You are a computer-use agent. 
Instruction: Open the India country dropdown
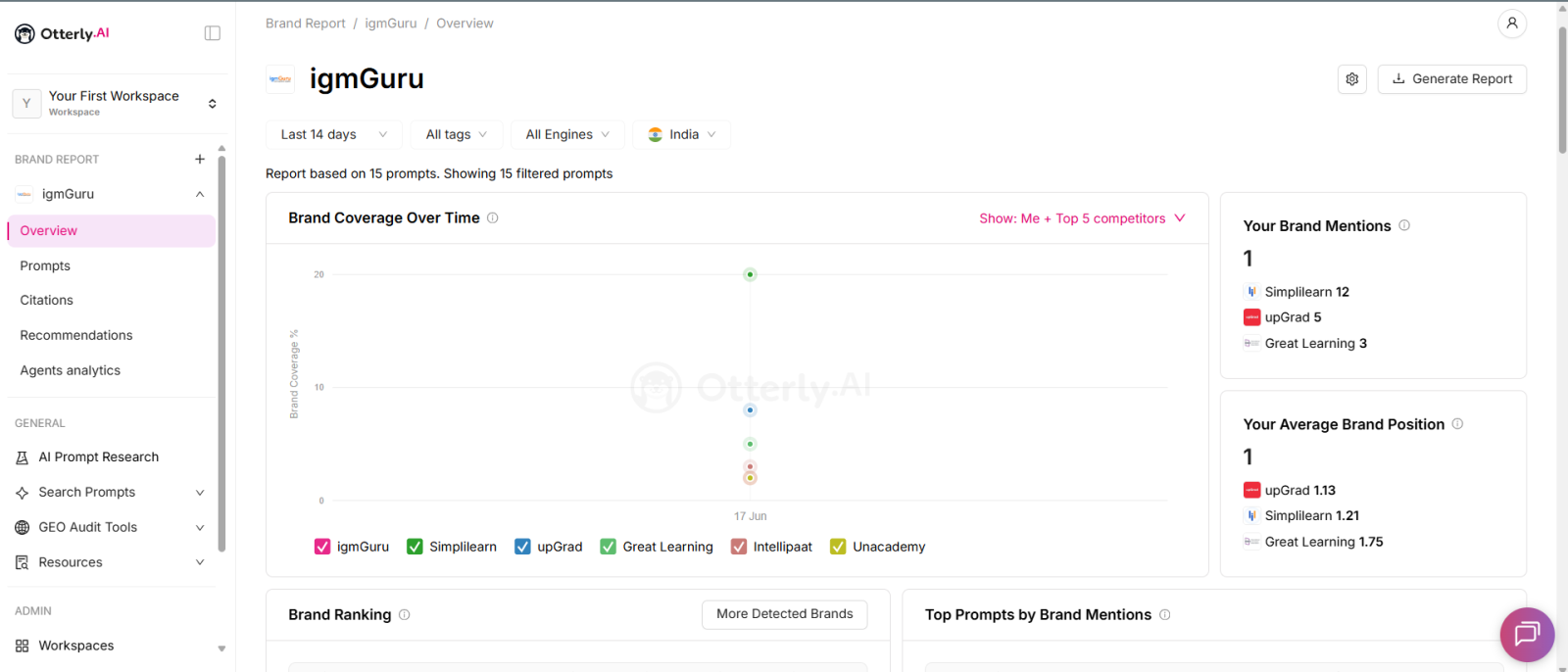click(681, 135)
